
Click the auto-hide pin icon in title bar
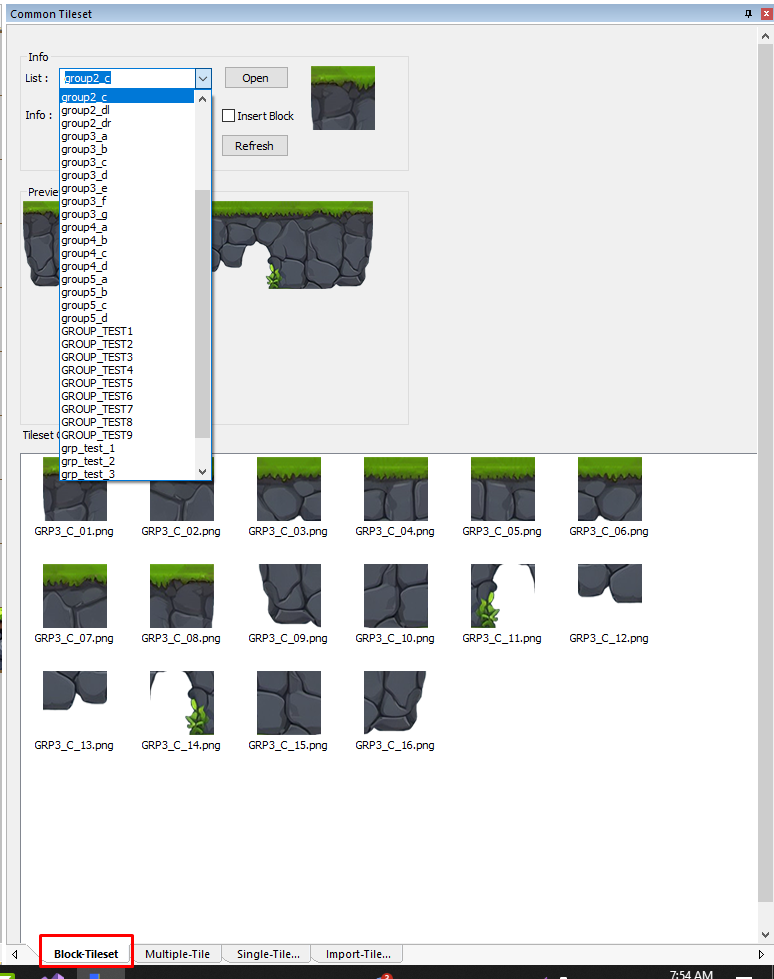pyautogui.click(x=748, y=13)
